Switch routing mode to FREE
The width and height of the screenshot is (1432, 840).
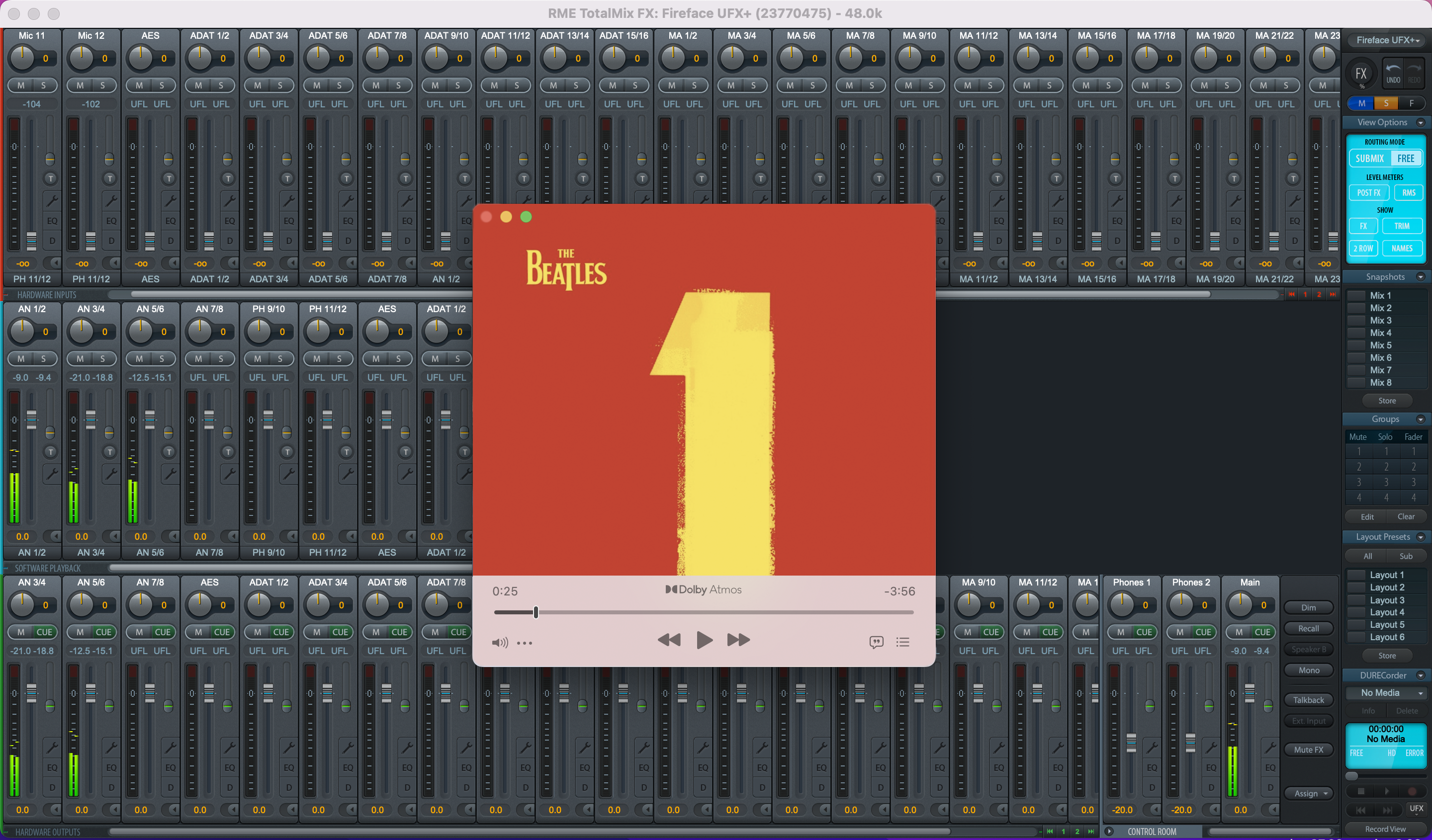pyautogui.click(x=1406, y=159)
